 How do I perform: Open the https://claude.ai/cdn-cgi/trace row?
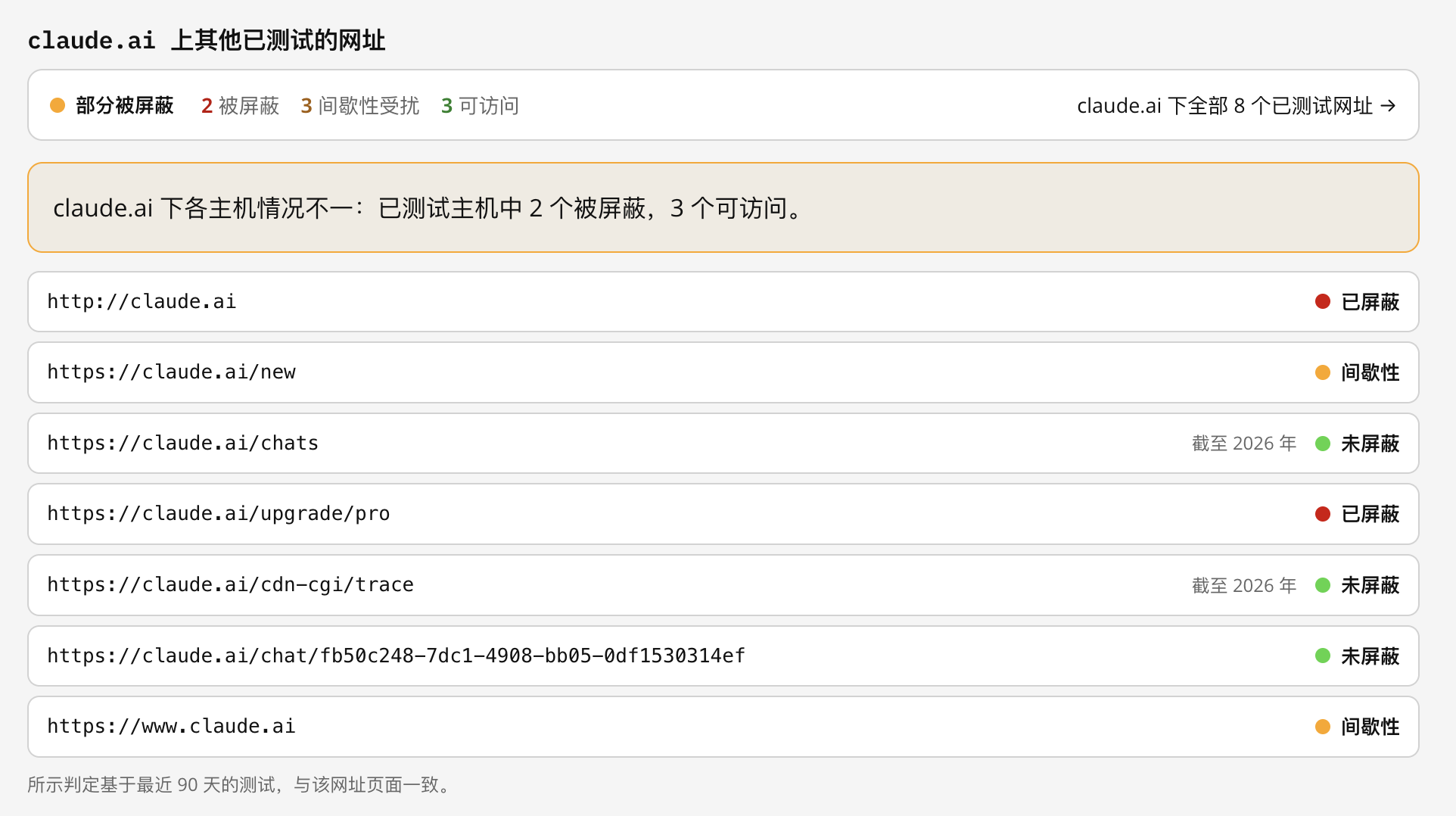point(723,585)
